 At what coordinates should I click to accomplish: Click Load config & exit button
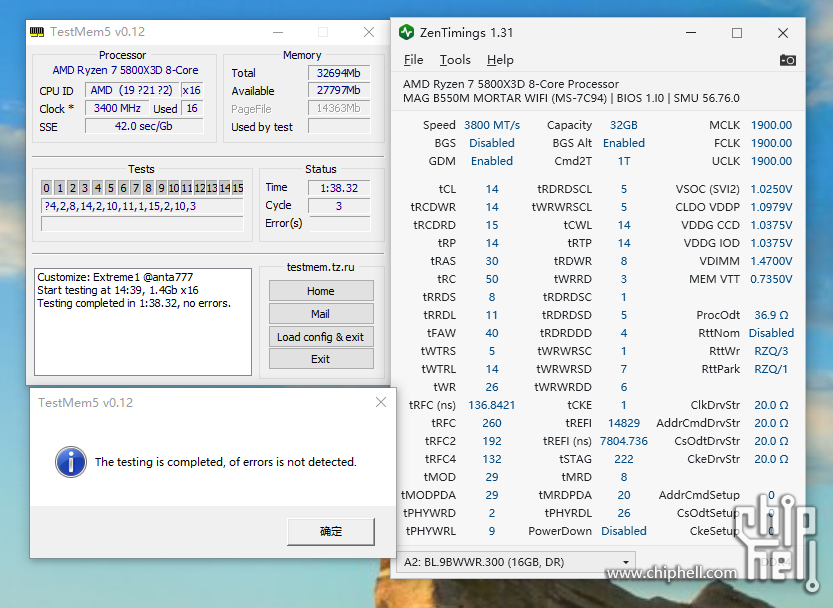pos(321,337)
